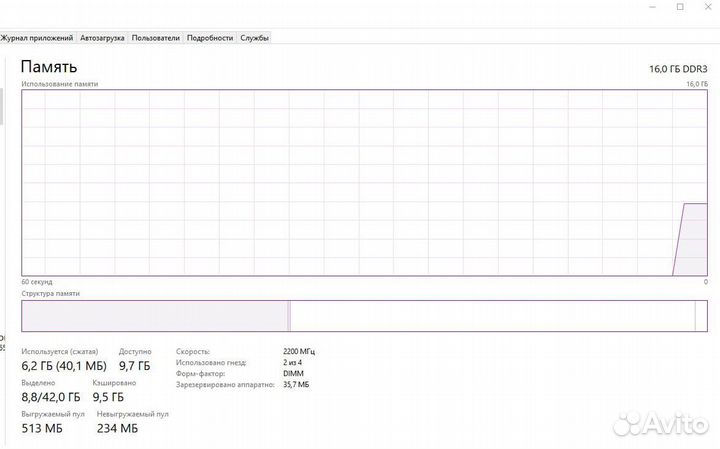The image size is (720, 449).
Task: Click the 2200 МГц speed value
Action: [x=299, y=352]
